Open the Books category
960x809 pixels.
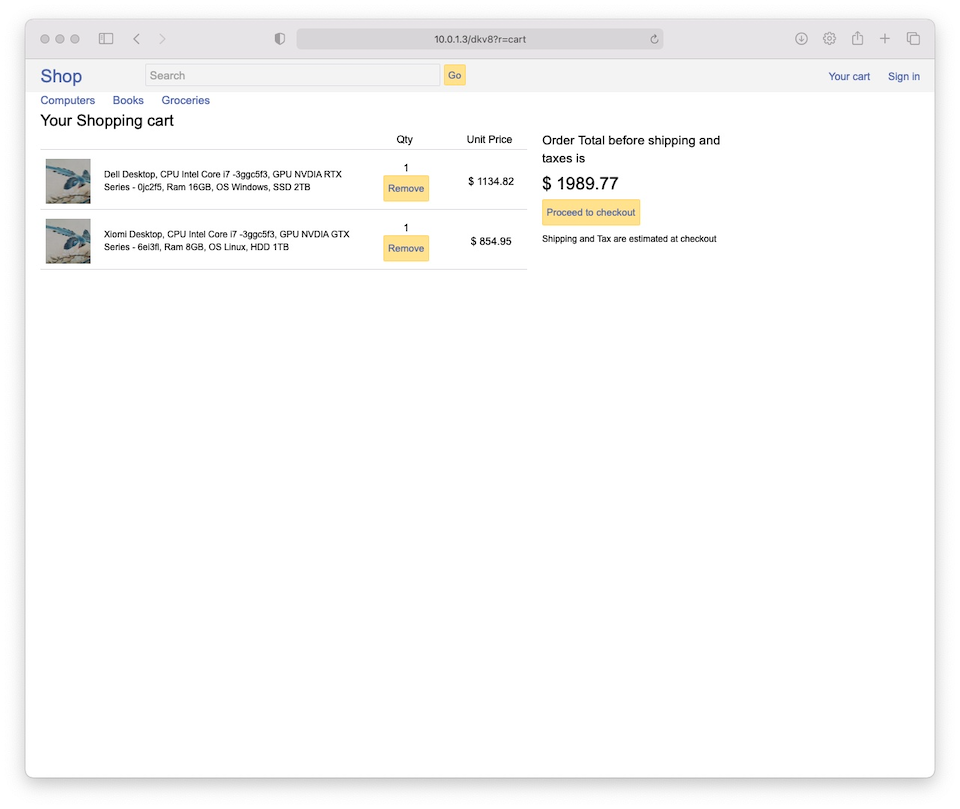point(128,100)
